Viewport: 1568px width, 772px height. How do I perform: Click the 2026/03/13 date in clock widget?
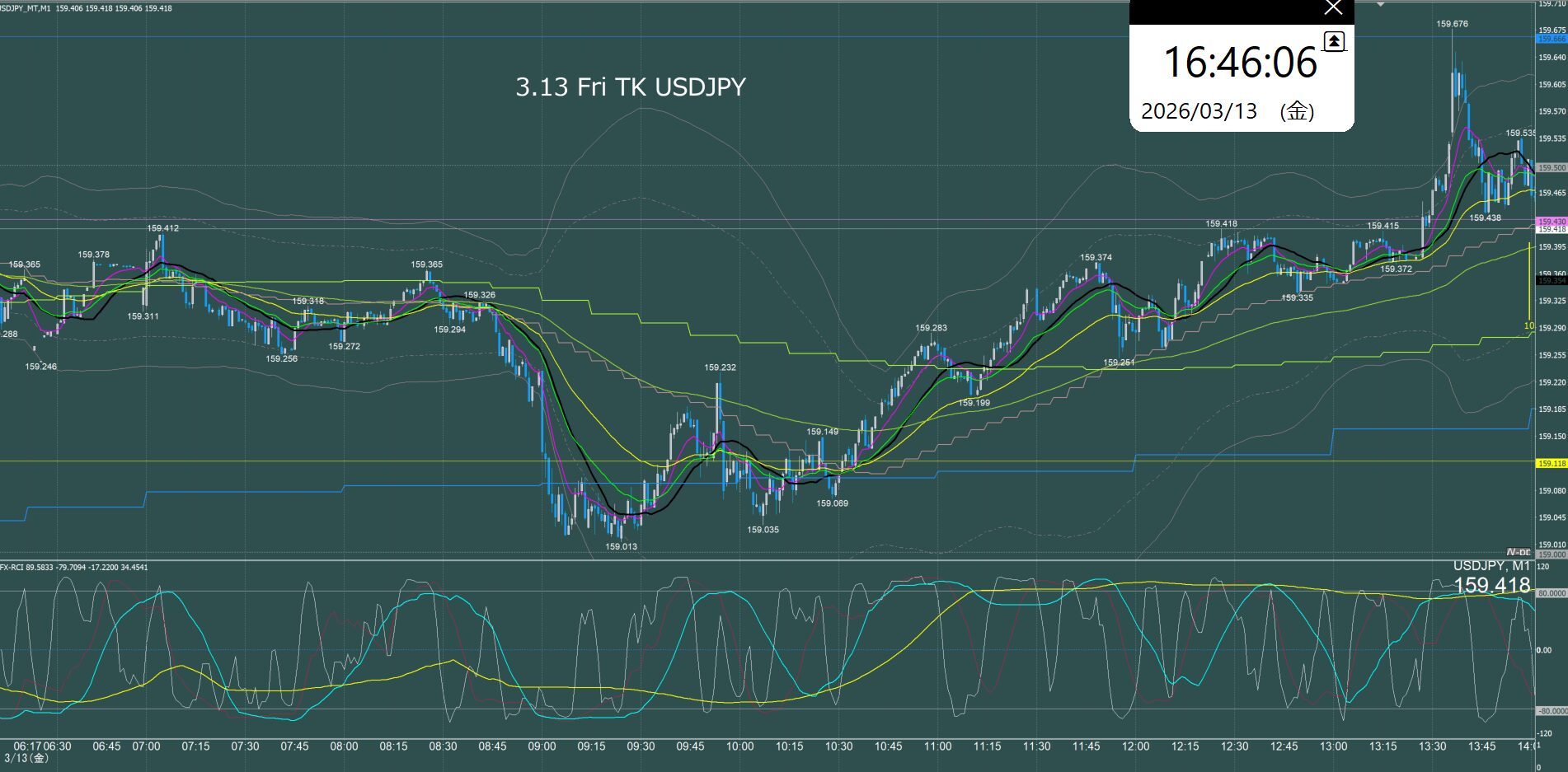1199,111
